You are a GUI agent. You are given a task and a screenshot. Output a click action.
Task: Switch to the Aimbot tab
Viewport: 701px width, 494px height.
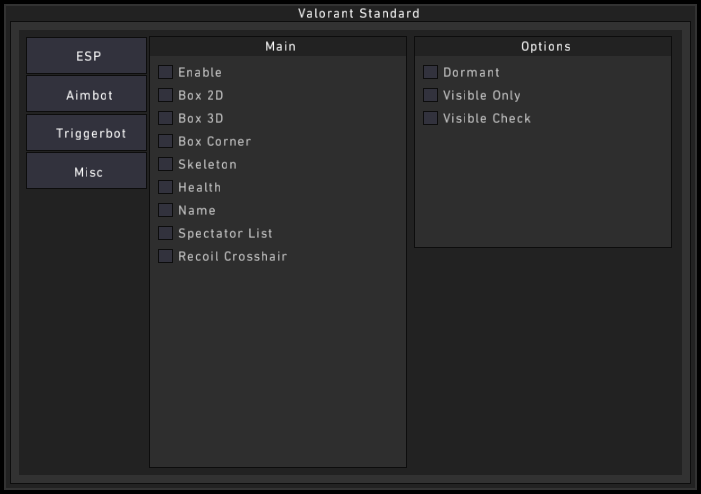point(87,95)
